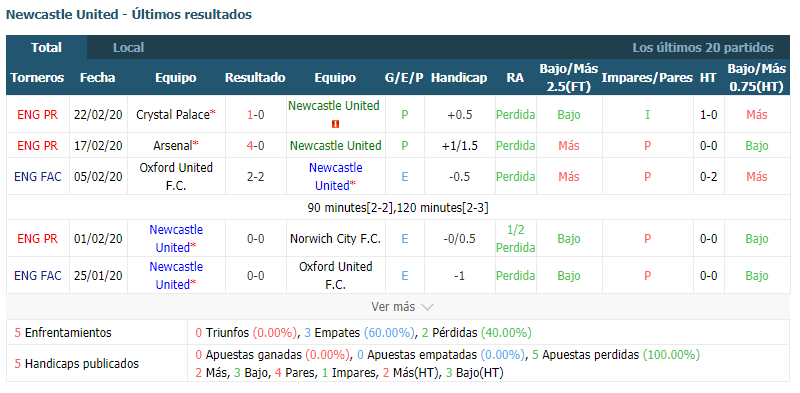Open Los últimos 20 partidos selector
Image resolution: width=800 pixels, height=393 pixels.
(x=703, y=48)
